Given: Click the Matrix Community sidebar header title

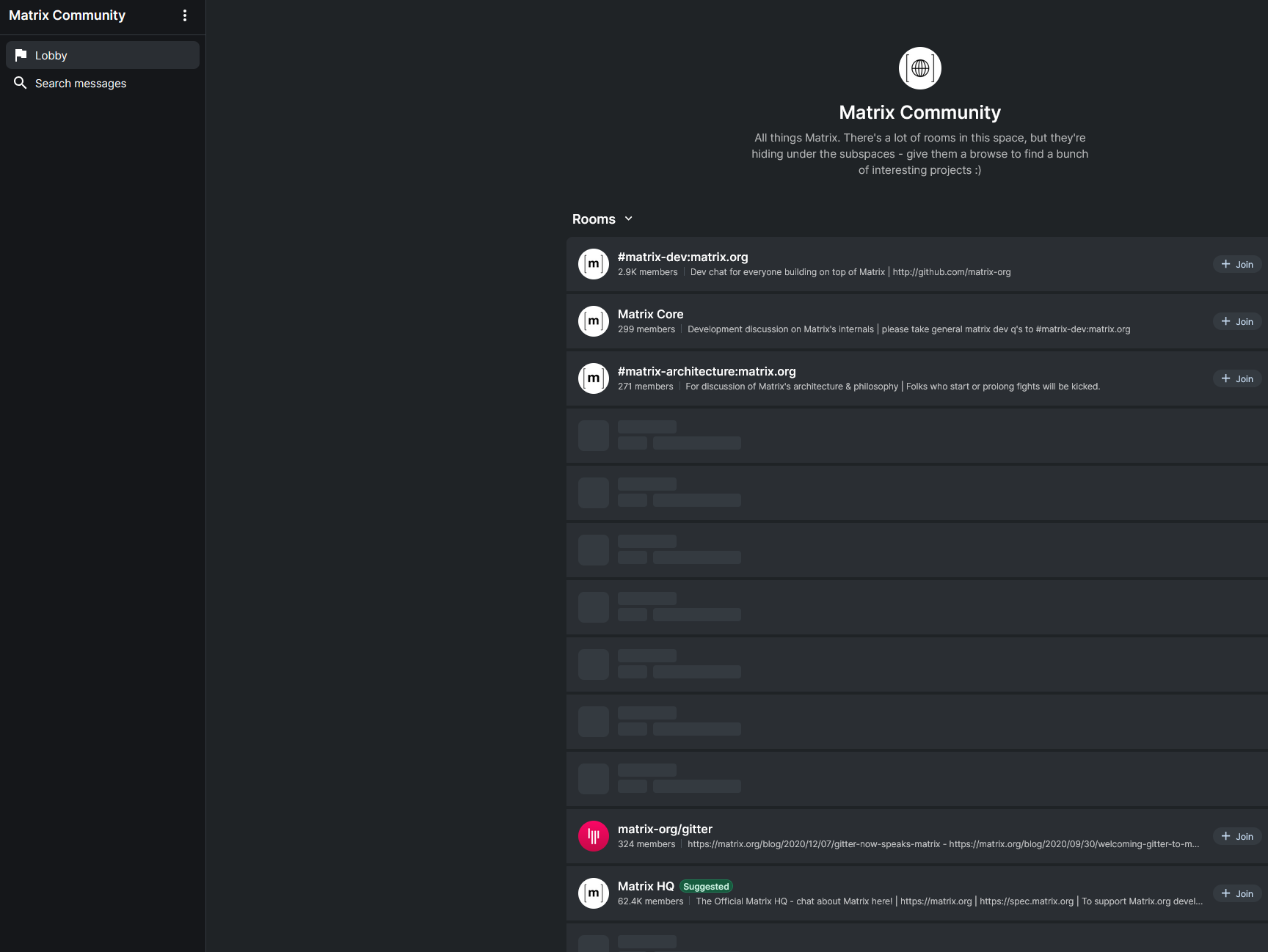Looking at the screenshot, I should [67, 15].
